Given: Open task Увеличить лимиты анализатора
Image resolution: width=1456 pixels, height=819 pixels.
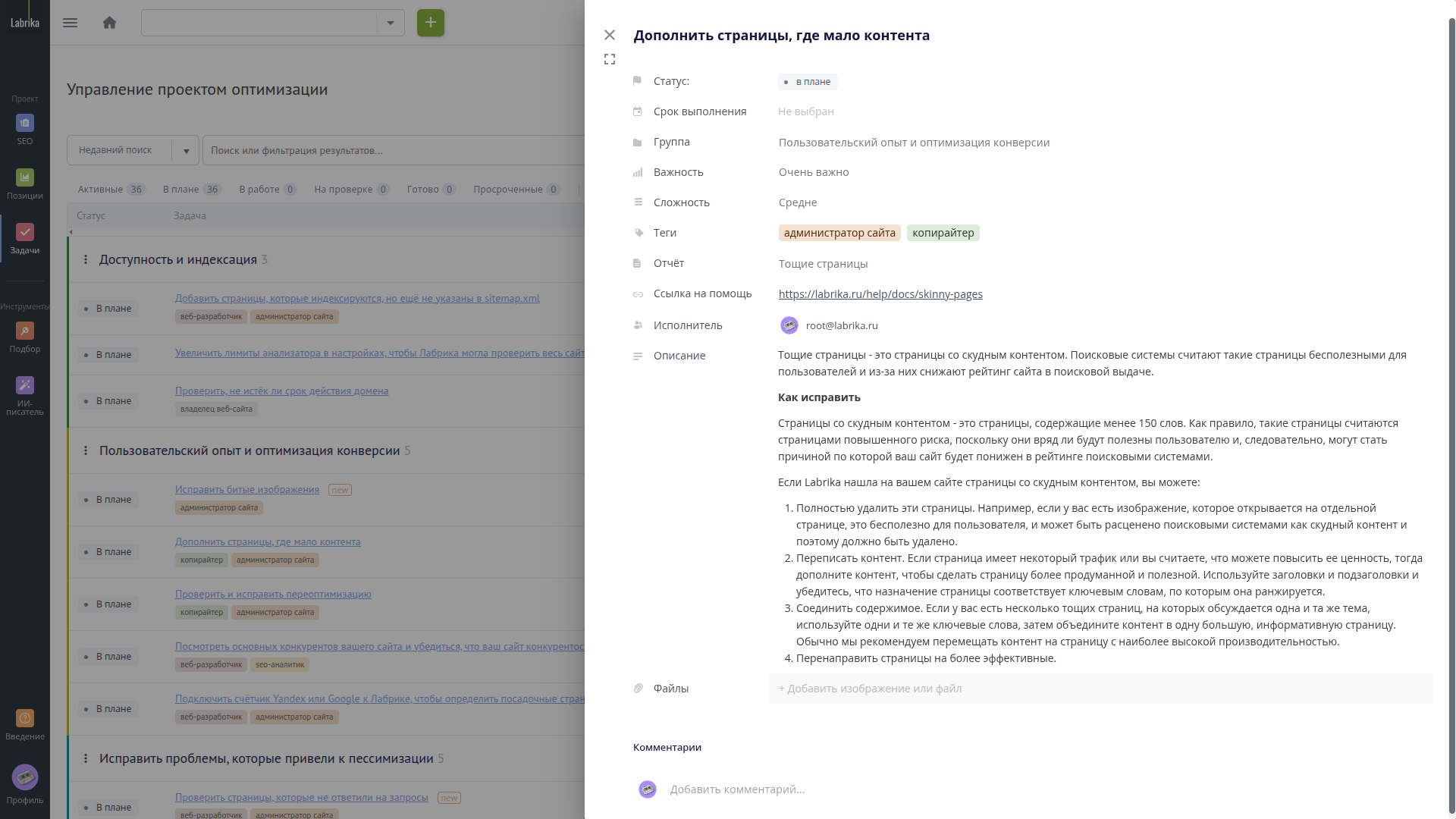Looking at the screenshot, I should [x=380, y=353].
